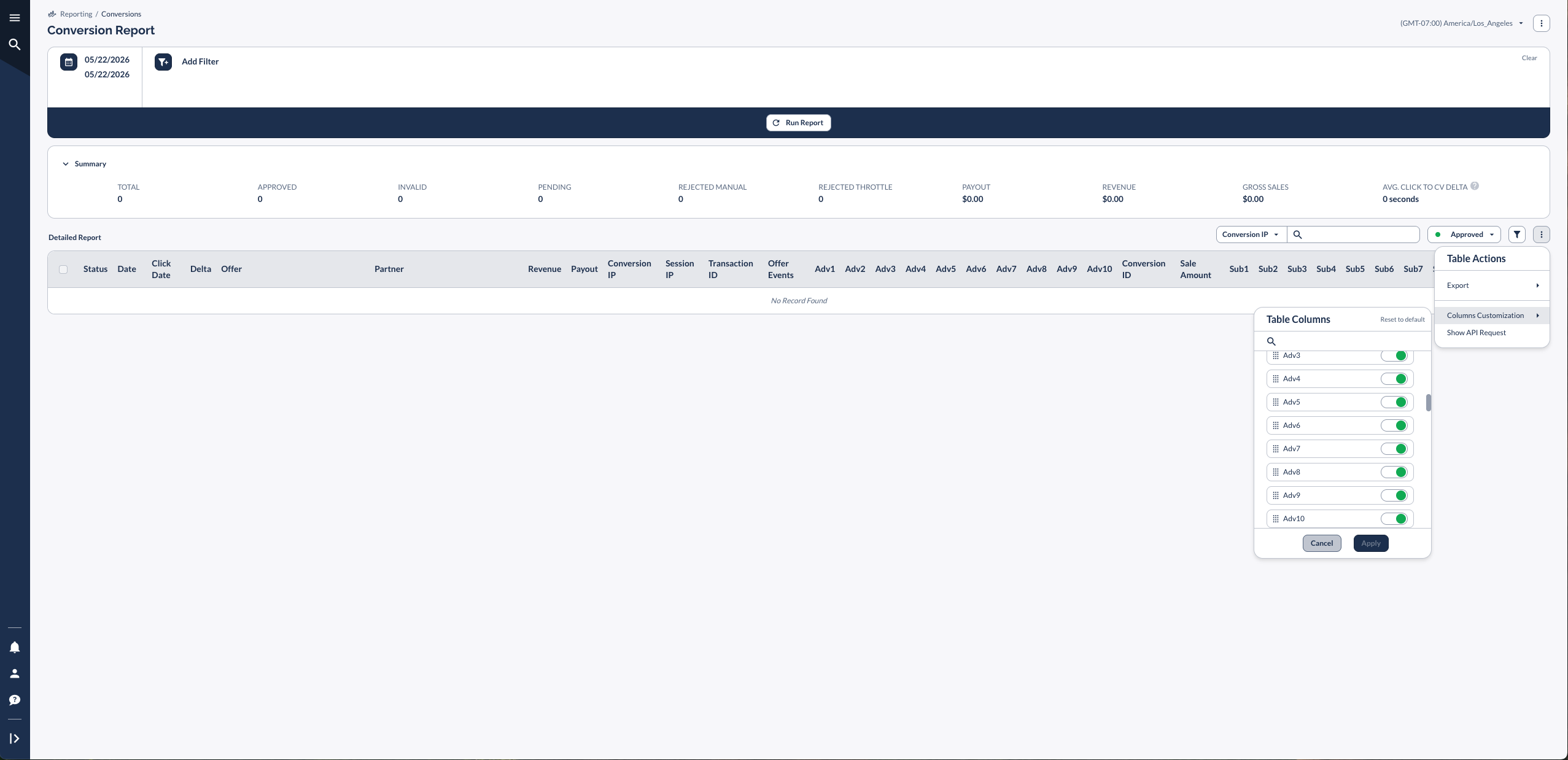
Task: Click the Transaction ID column header
Action: tap(731, 269)
